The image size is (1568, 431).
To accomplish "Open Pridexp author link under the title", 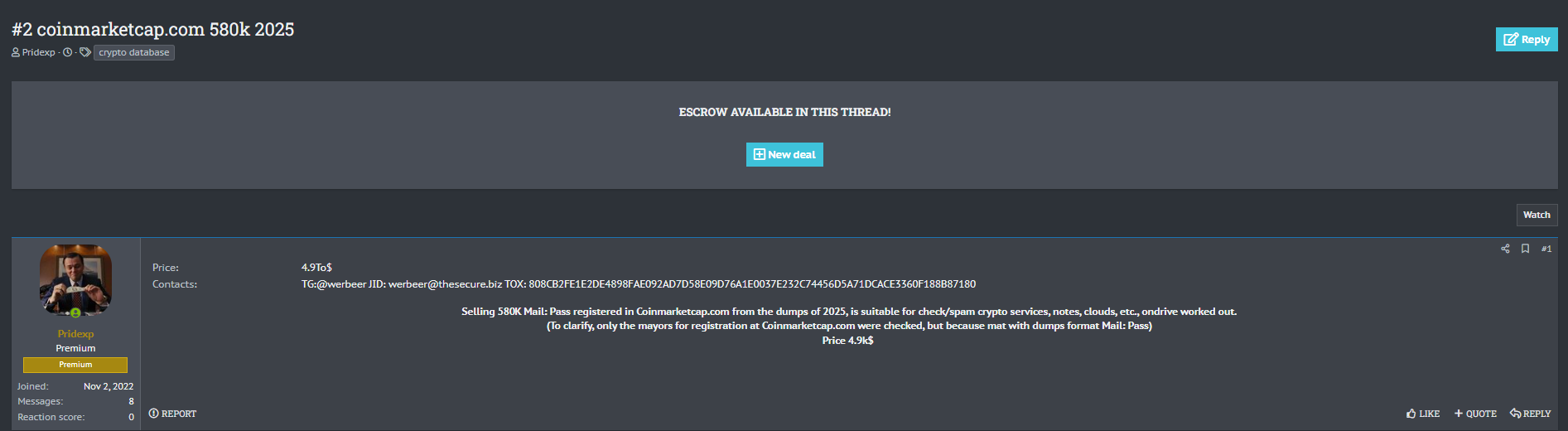I will tap(38, 52).
